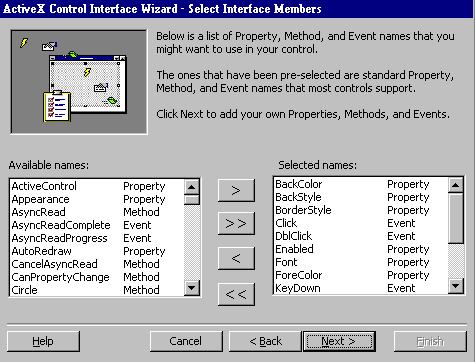The image size is (475, 362).
Task: Select BackColor in Selected names
Action: coord(361,184)
